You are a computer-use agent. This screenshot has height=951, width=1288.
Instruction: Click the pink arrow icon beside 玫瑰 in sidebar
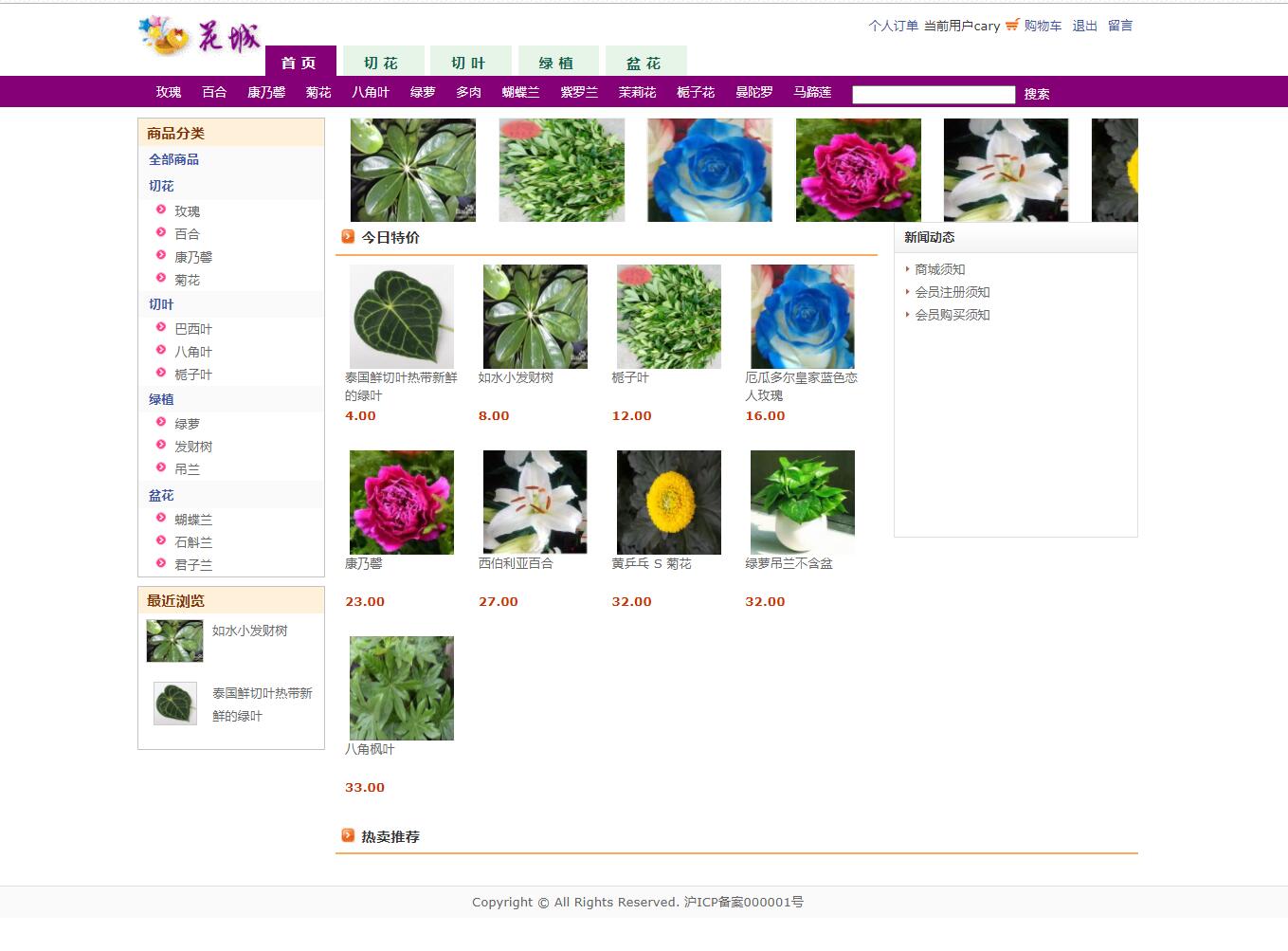pyautogui.click(x=162, y=210)
